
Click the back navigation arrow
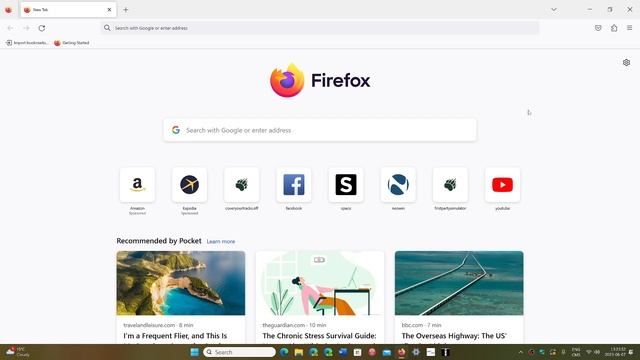tap(10, 28)
